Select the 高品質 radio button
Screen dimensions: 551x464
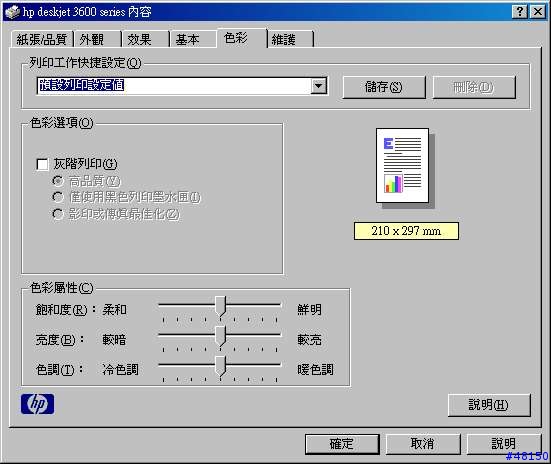pyautogui.click(x=58, y=181)
